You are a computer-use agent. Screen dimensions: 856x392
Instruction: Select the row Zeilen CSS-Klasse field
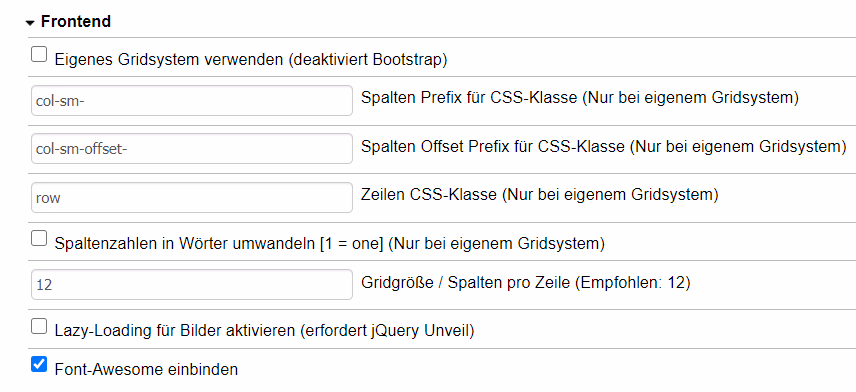pos(192,198)
